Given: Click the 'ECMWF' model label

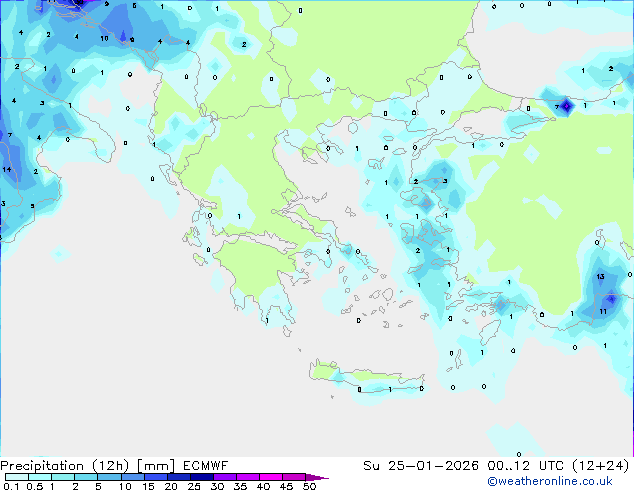Looking at the screenshot, I should [205, 466].
